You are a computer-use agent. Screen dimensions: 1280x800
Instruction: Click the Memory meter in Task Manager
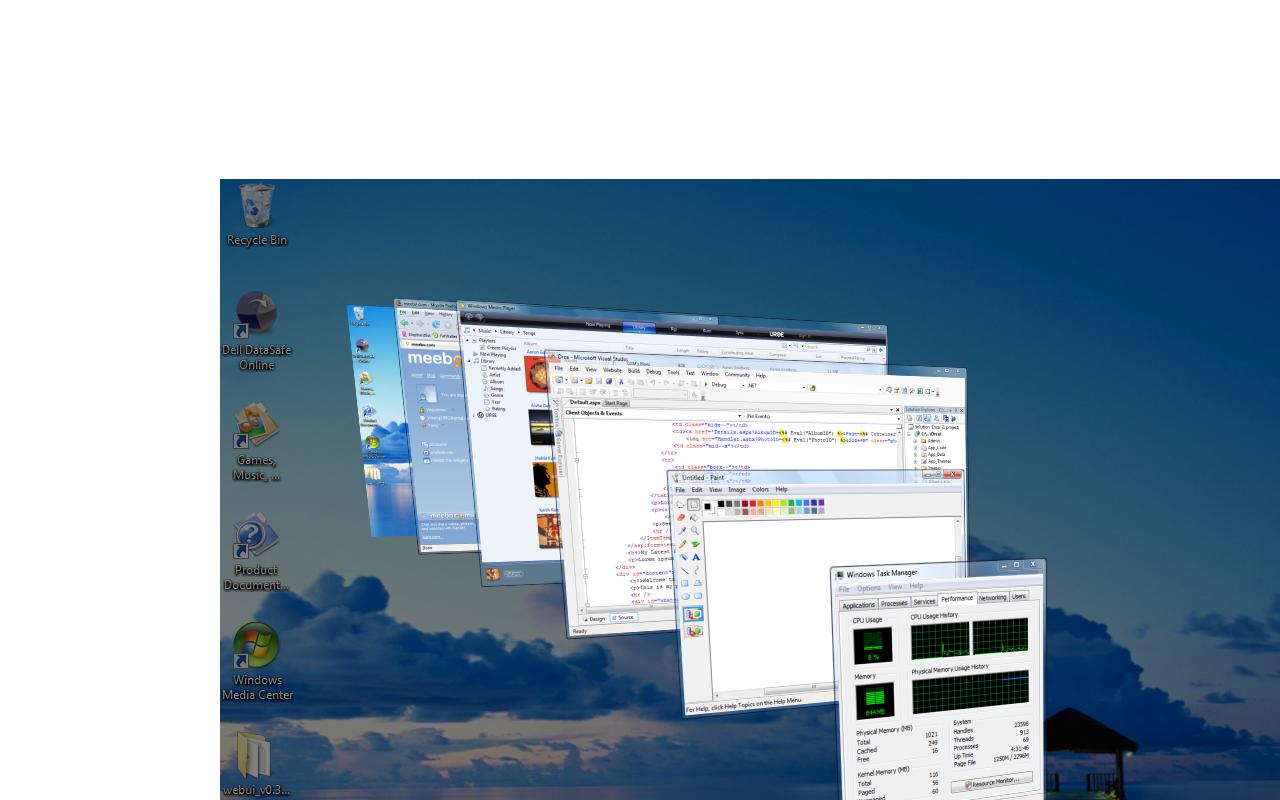[x=875, y=701]
